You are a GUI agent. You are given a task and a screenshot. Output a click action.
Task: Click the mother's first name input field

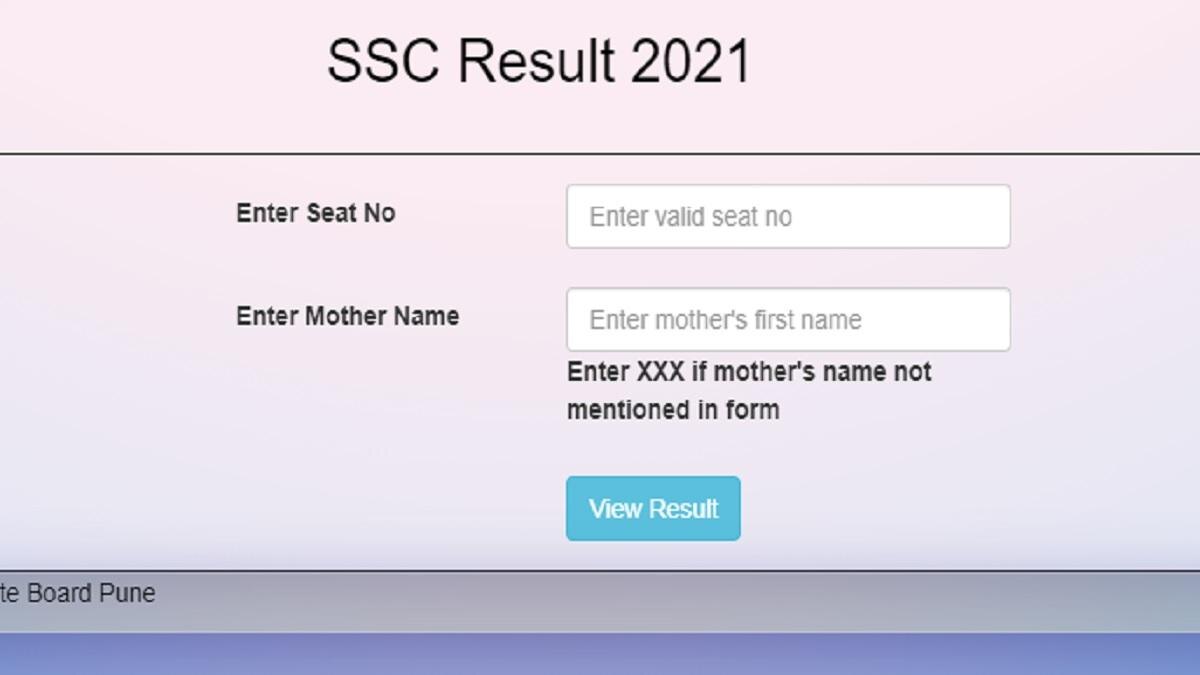(788, 319)
